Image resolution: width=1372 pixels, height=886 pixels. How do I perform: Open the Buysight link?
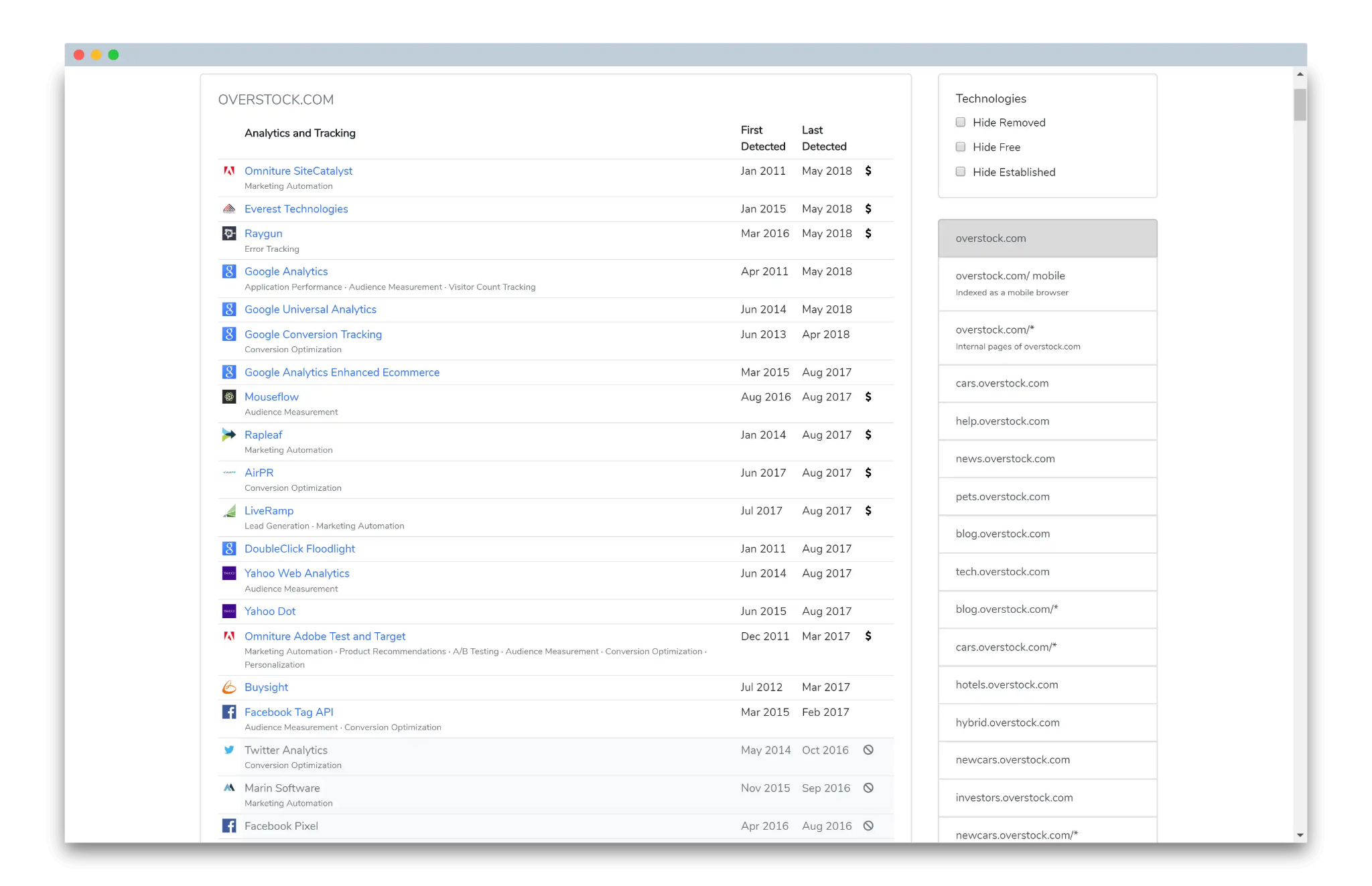[x=266, y=687]
